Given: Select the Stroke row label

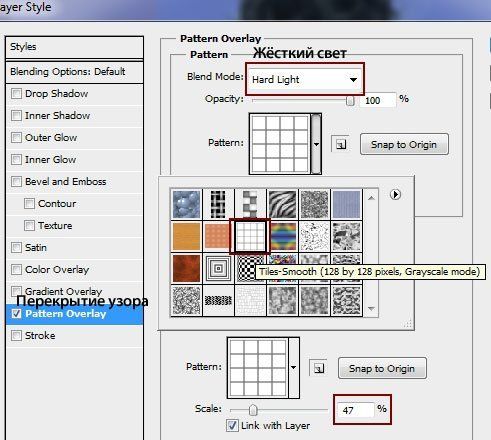Looking at the screenshot, I should click(40, 335).
